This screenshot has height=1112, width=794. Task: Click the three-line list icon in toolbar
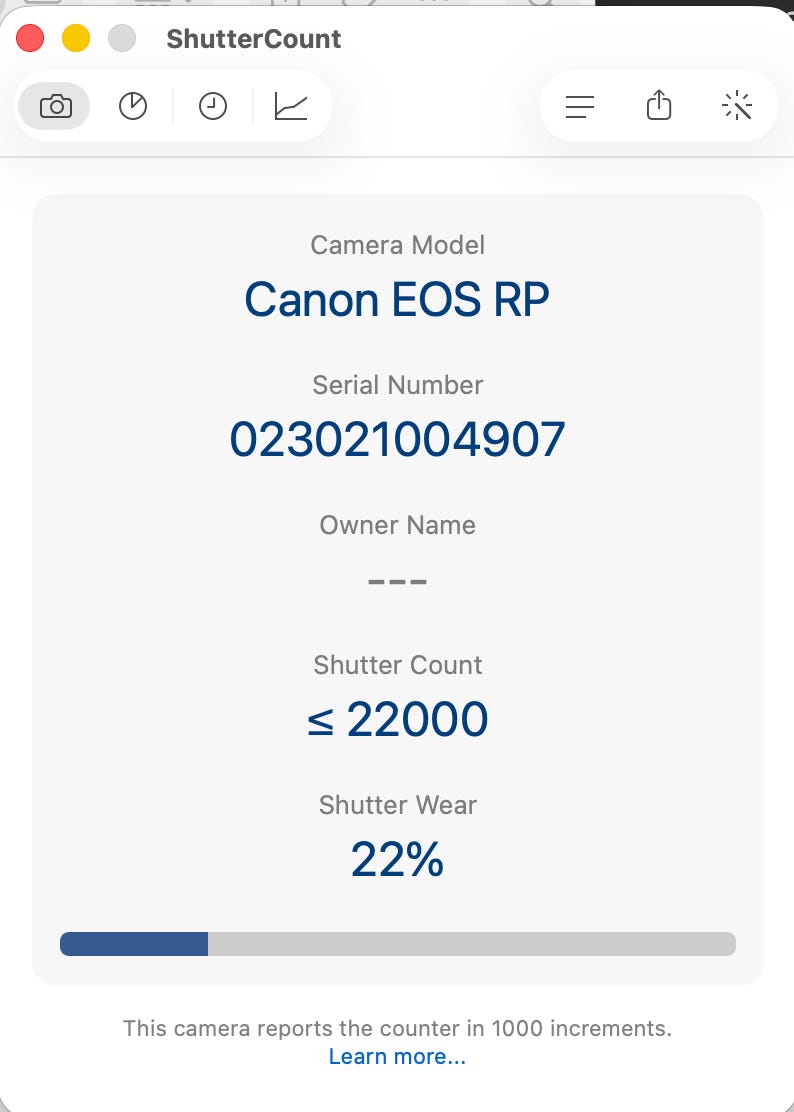tap(580, 106)
